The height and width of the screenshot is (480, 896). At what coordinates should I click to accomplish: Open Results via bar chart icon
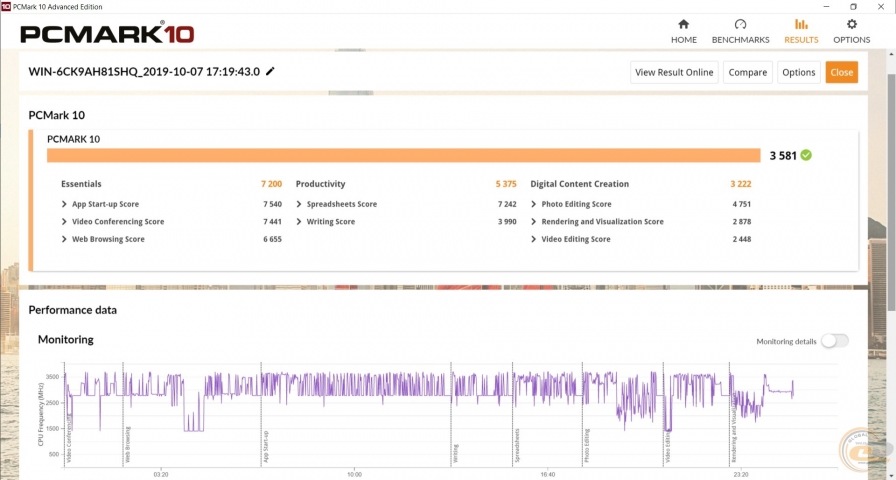coord(801,25)
